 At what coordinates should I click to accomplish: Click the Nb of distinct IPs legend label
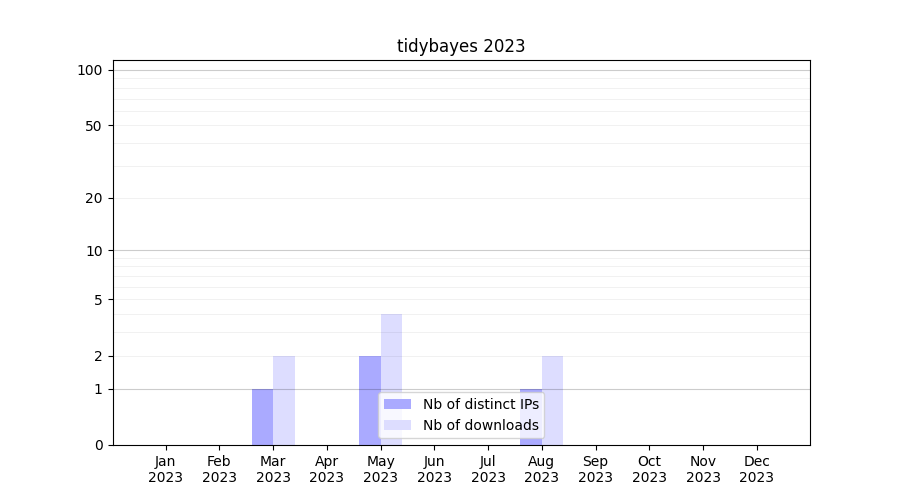(x=480, y=404)
